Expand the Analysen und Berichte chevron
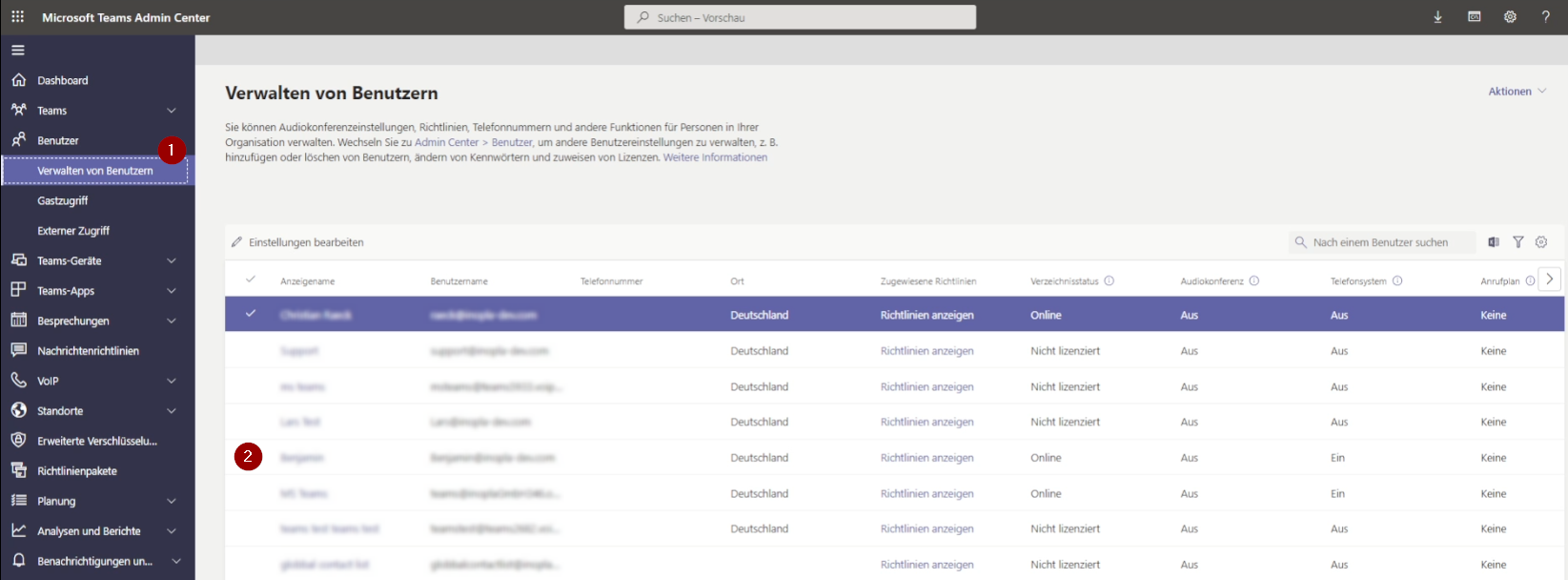The width and height of the screenshot is (1568, 580). click(172, 531)
